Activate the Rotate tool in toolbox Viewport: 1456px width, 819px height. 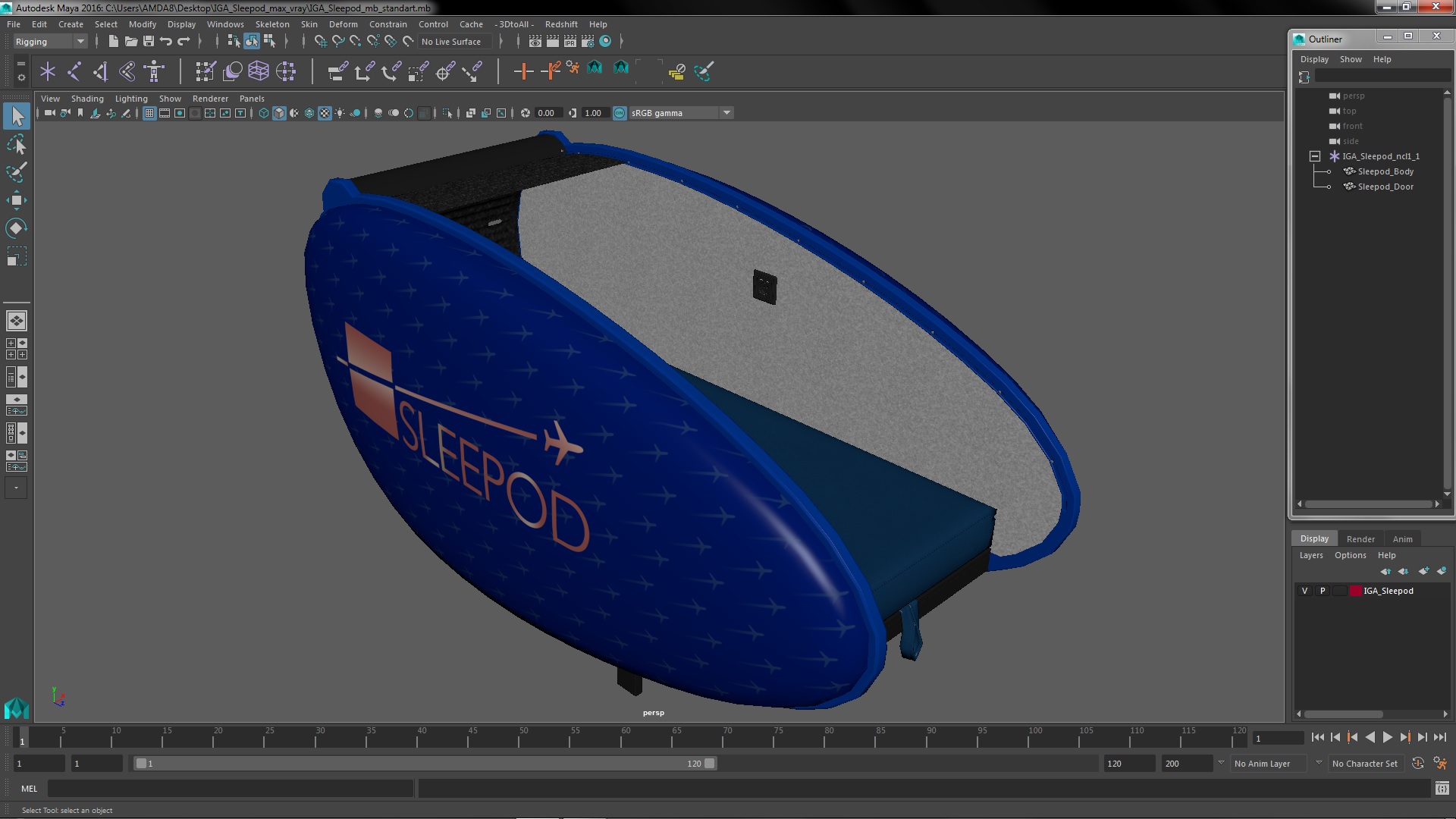[17, 228]
